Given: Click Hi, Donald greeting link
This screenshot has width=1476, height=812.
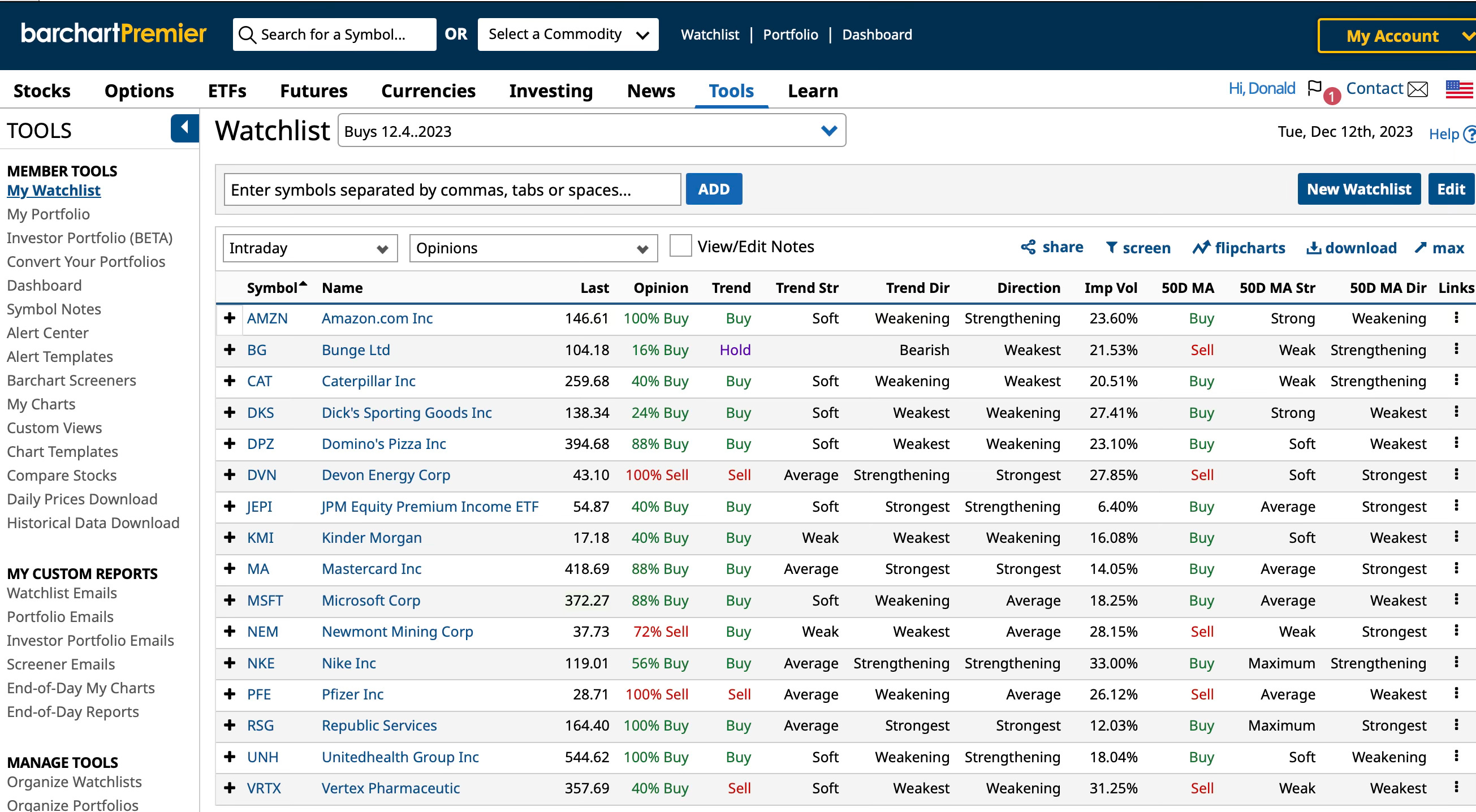Looking at the screenshot, I should point(1261,88).
